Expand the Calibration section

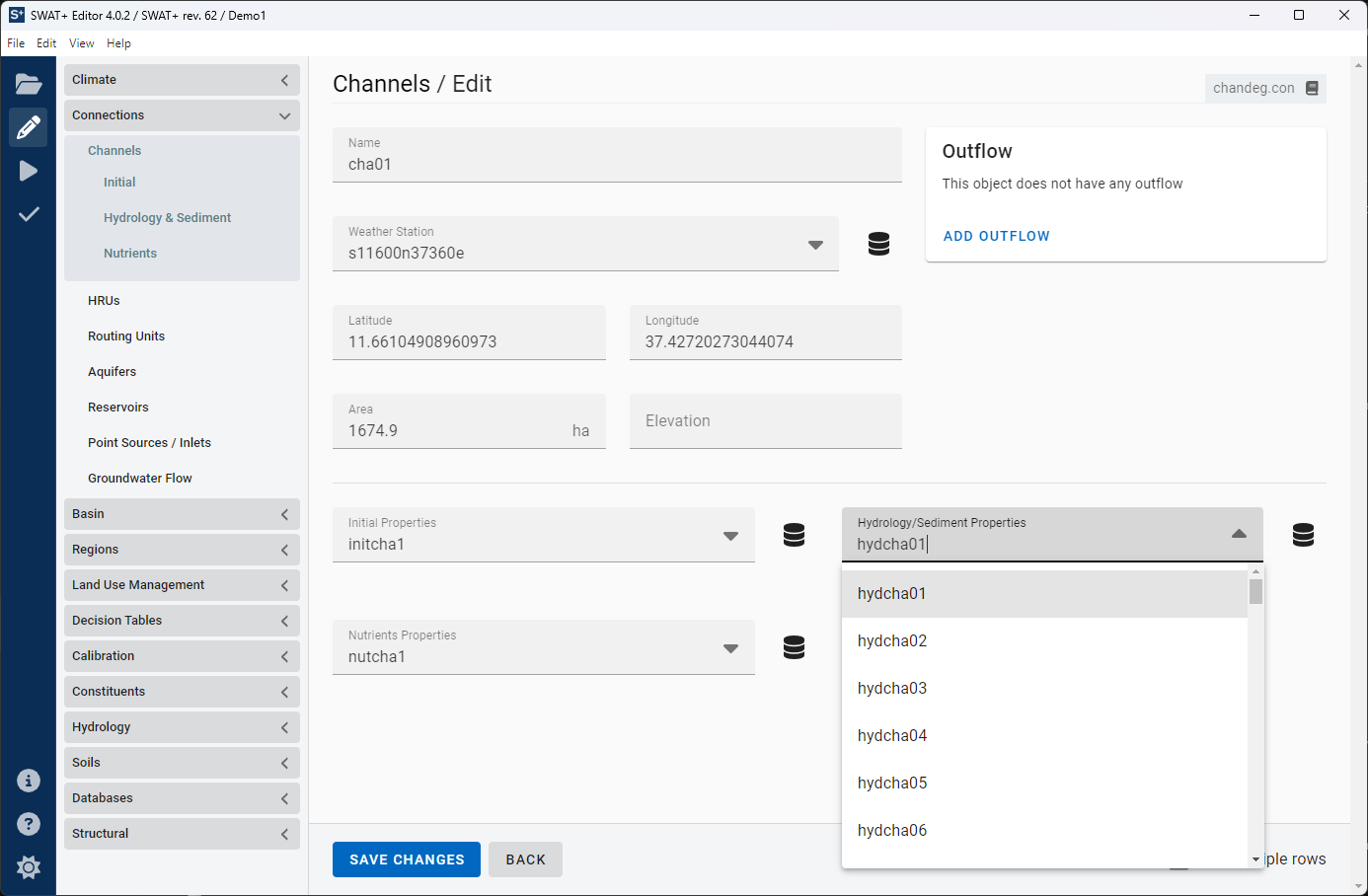[182, 656]
